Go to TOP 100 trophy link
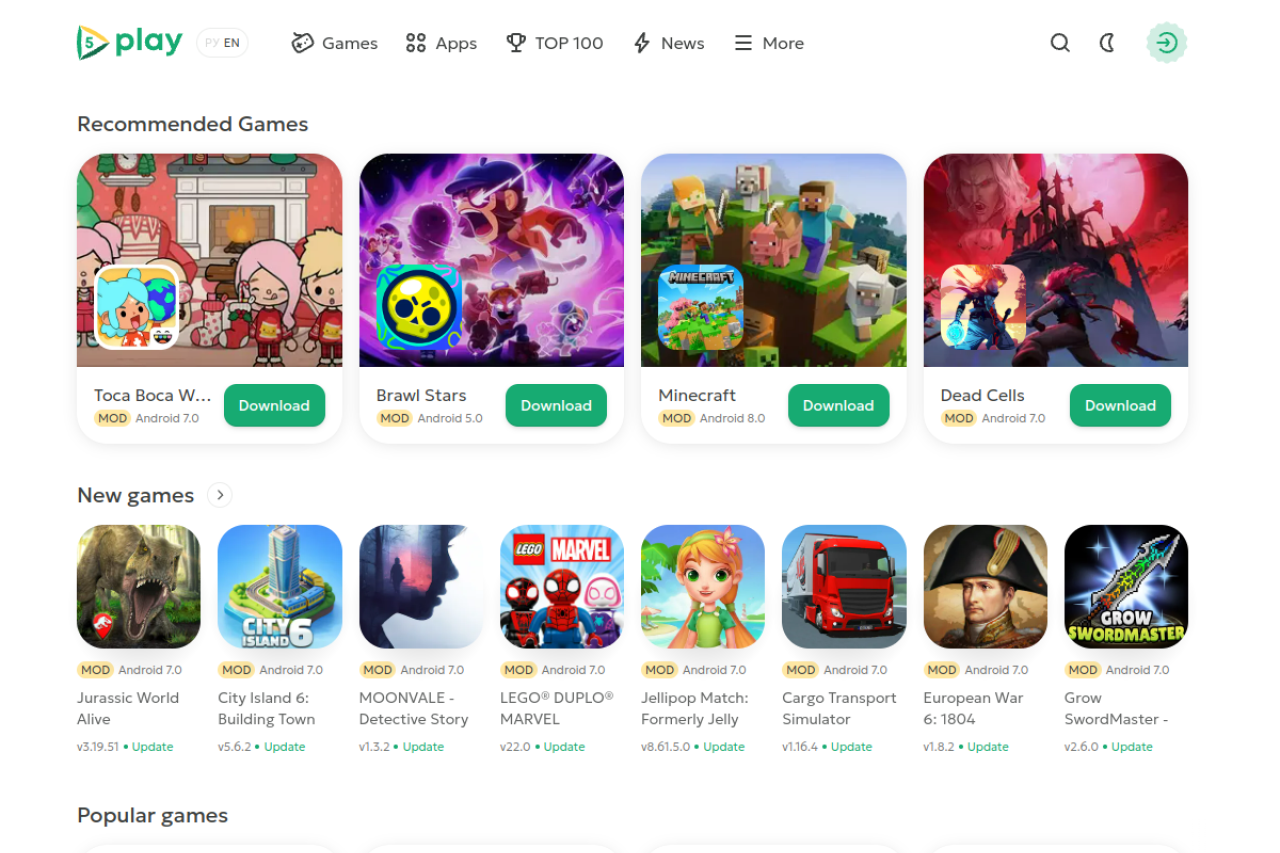The width and height of the screenshot is (1280, 853). click(555, 43)
